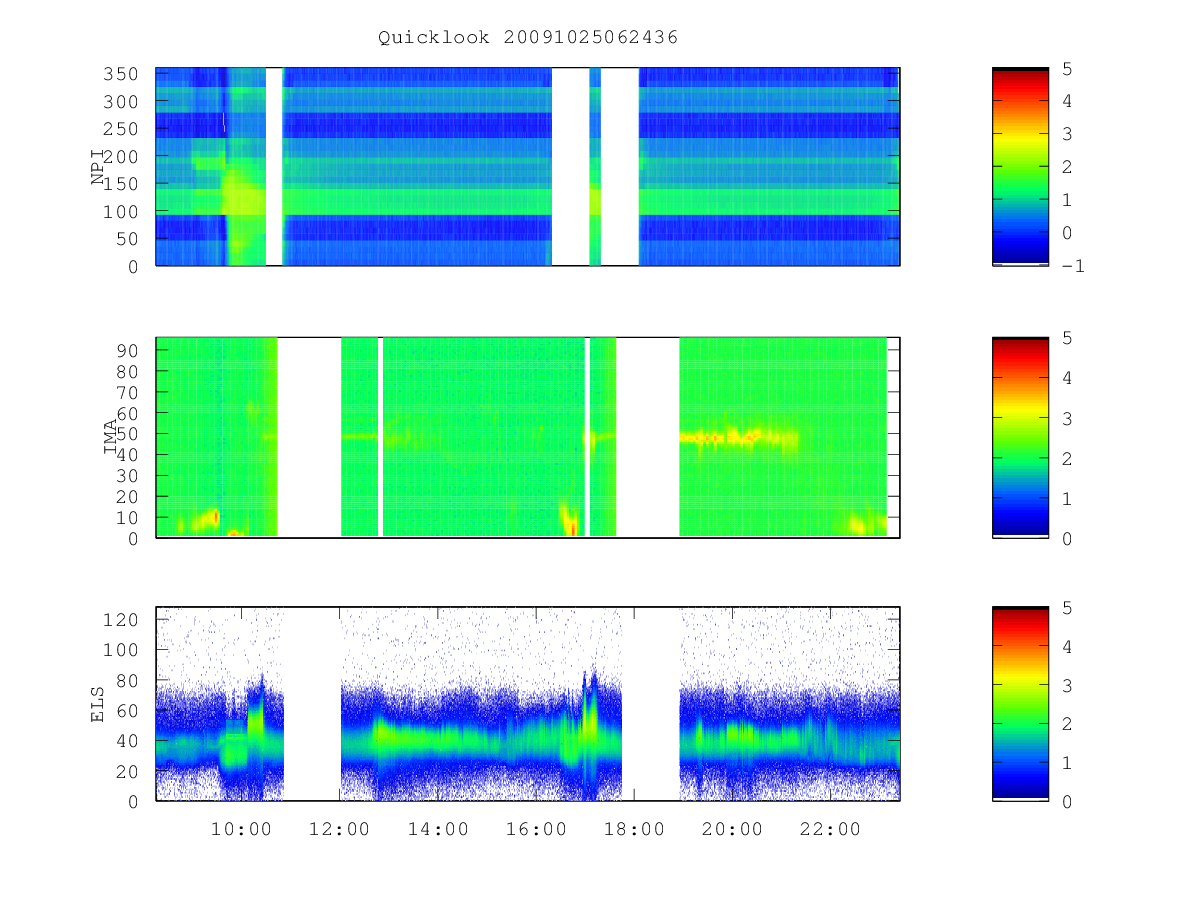Click the 14:00 time axis label
Viewport: 1200px width, 900px height.
438,829
